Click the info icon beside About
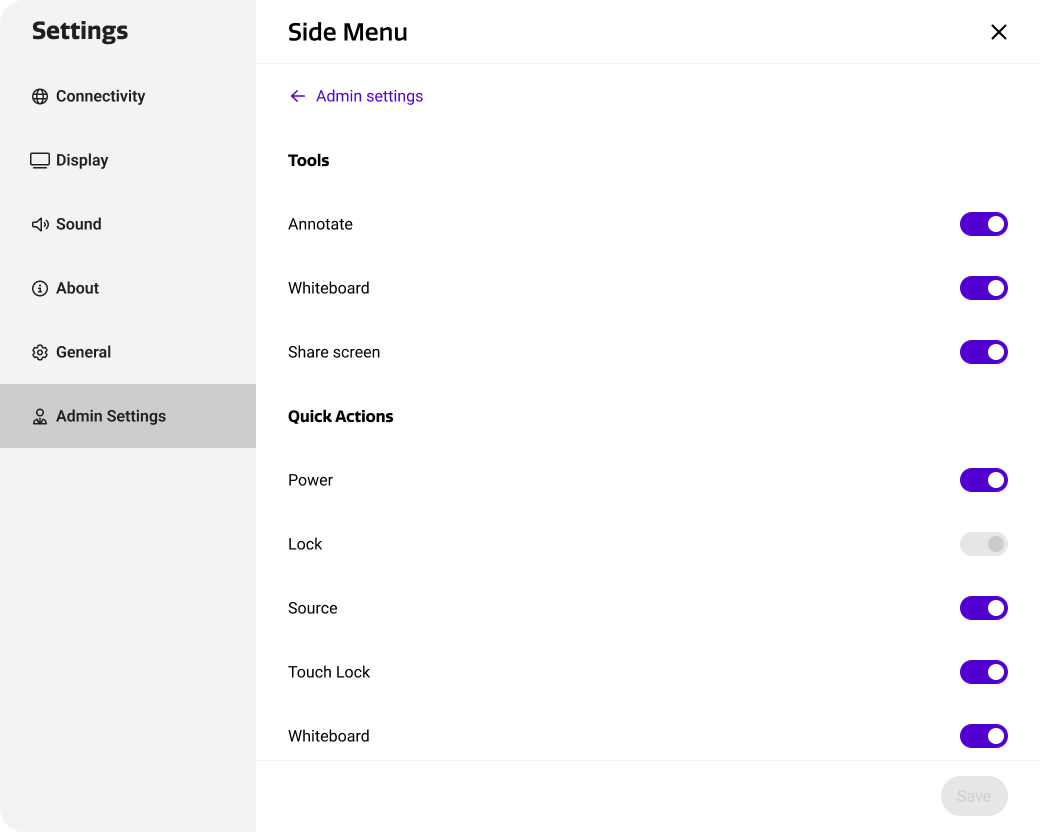 click(40, 288)
